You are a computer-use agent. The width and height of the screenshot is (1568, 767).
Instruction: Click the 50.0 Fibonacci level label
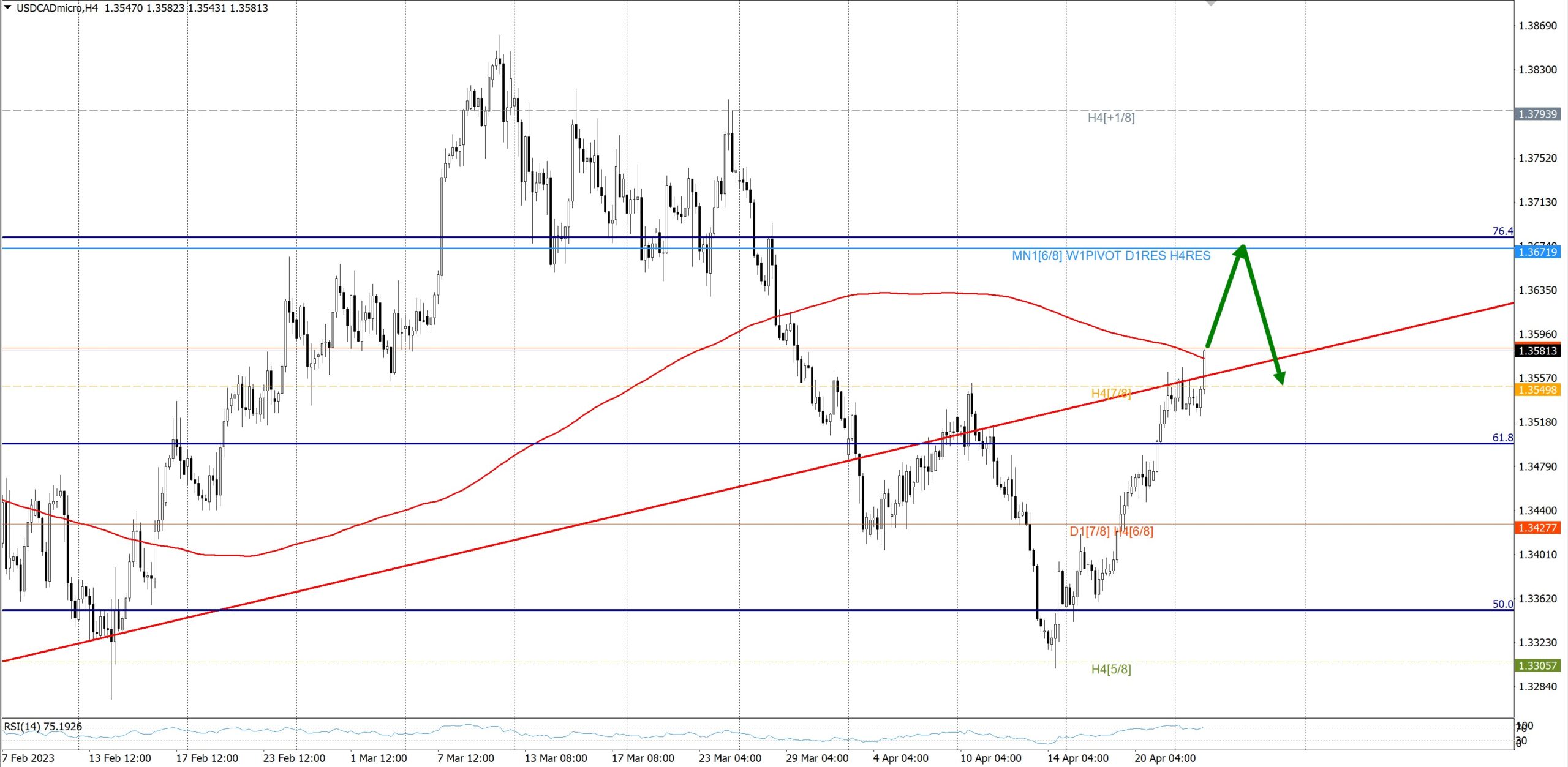click(1502, 604)
